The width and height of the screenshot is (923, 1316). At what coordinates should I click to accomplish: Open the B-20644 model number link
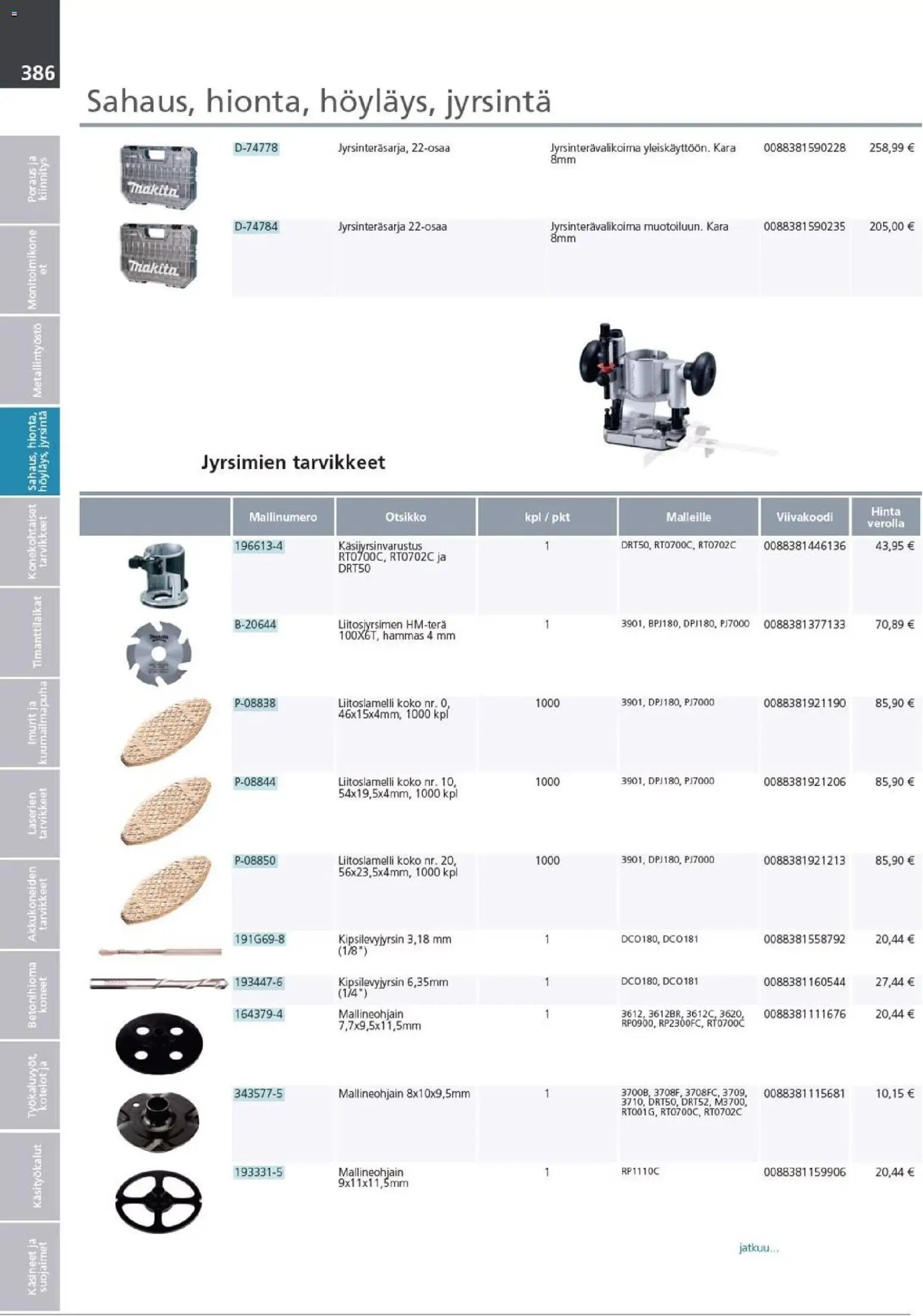pos(255,624)
